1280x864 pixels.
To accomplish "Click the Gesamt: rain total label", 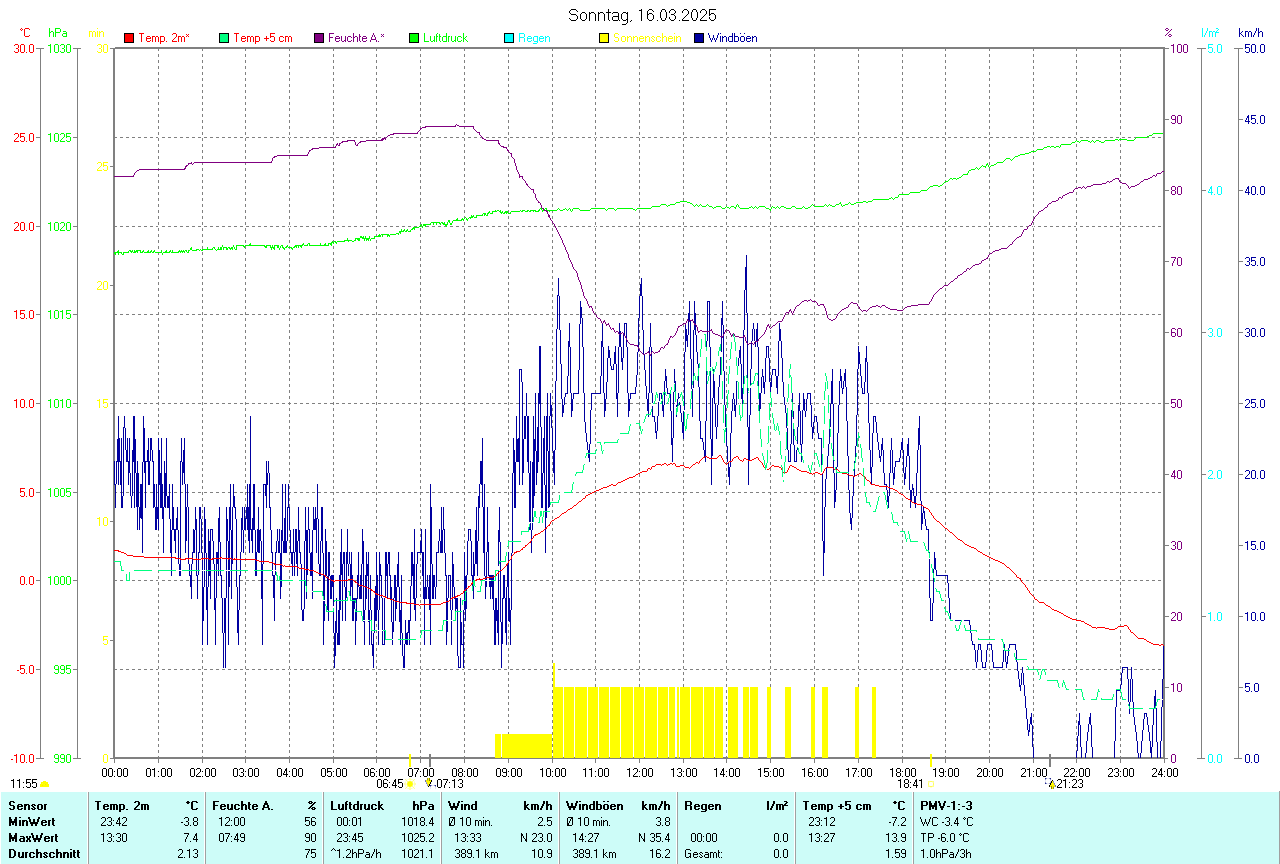I will point(704,854).
